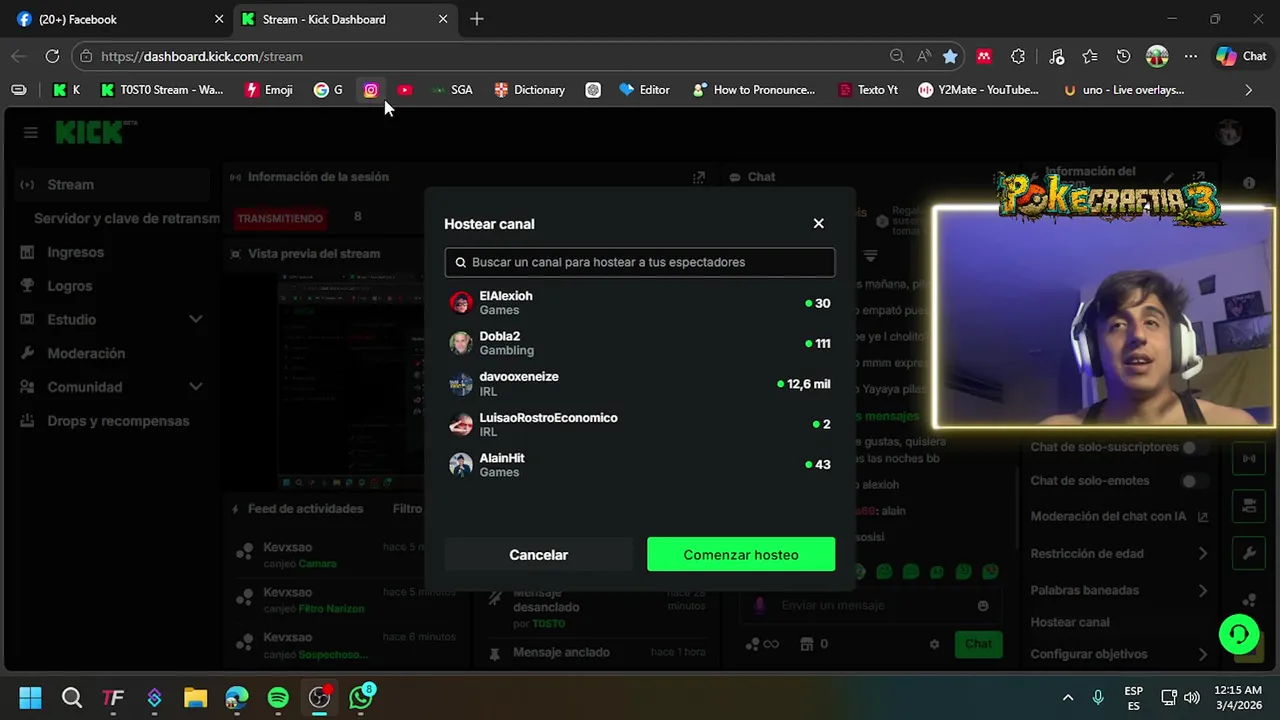
Task: Open WhatsApp from the taskbar
Action: click(361, 697)
